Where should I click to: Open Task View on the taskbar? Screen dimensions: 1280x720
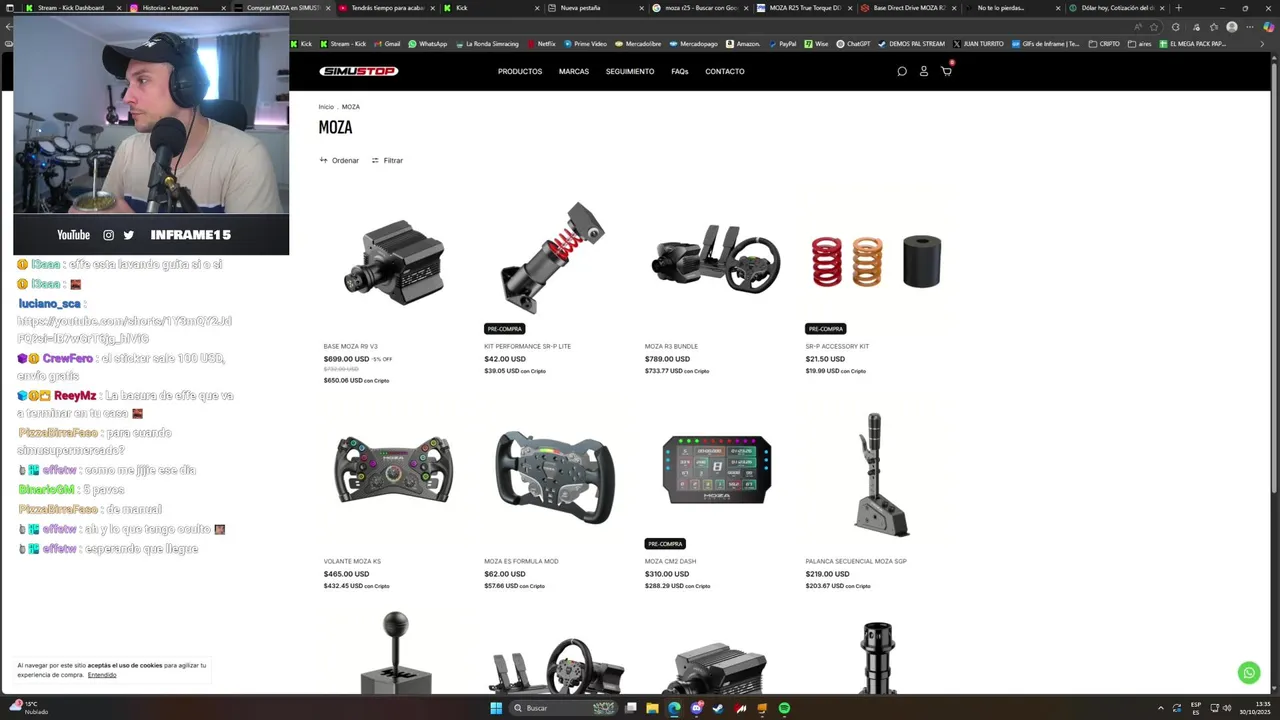pyautogui.click(x=630, y=708)
